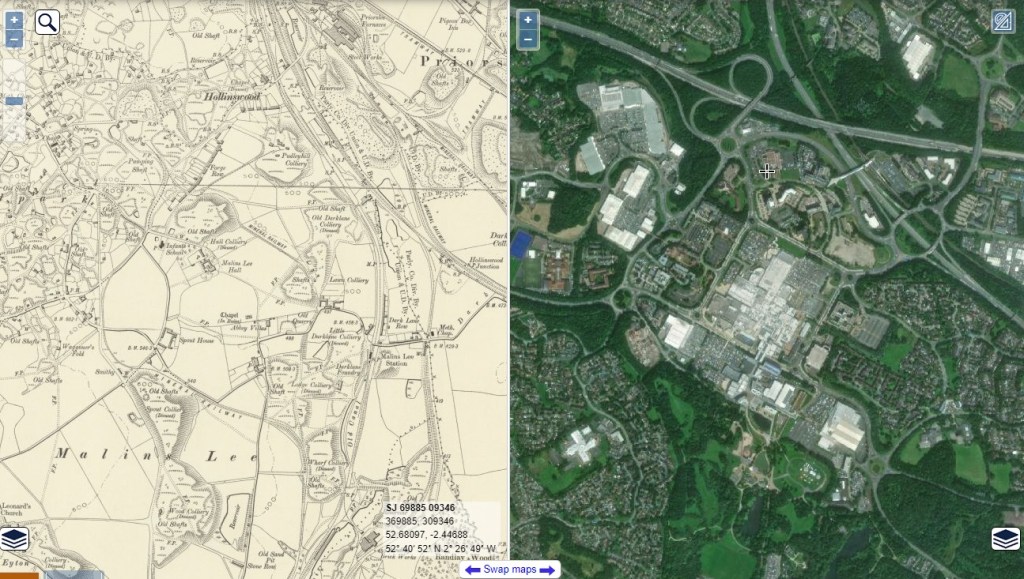Click the divider between the two maps
The image size is (1024, 579).
pyautogui.click(x=509, y=281)
